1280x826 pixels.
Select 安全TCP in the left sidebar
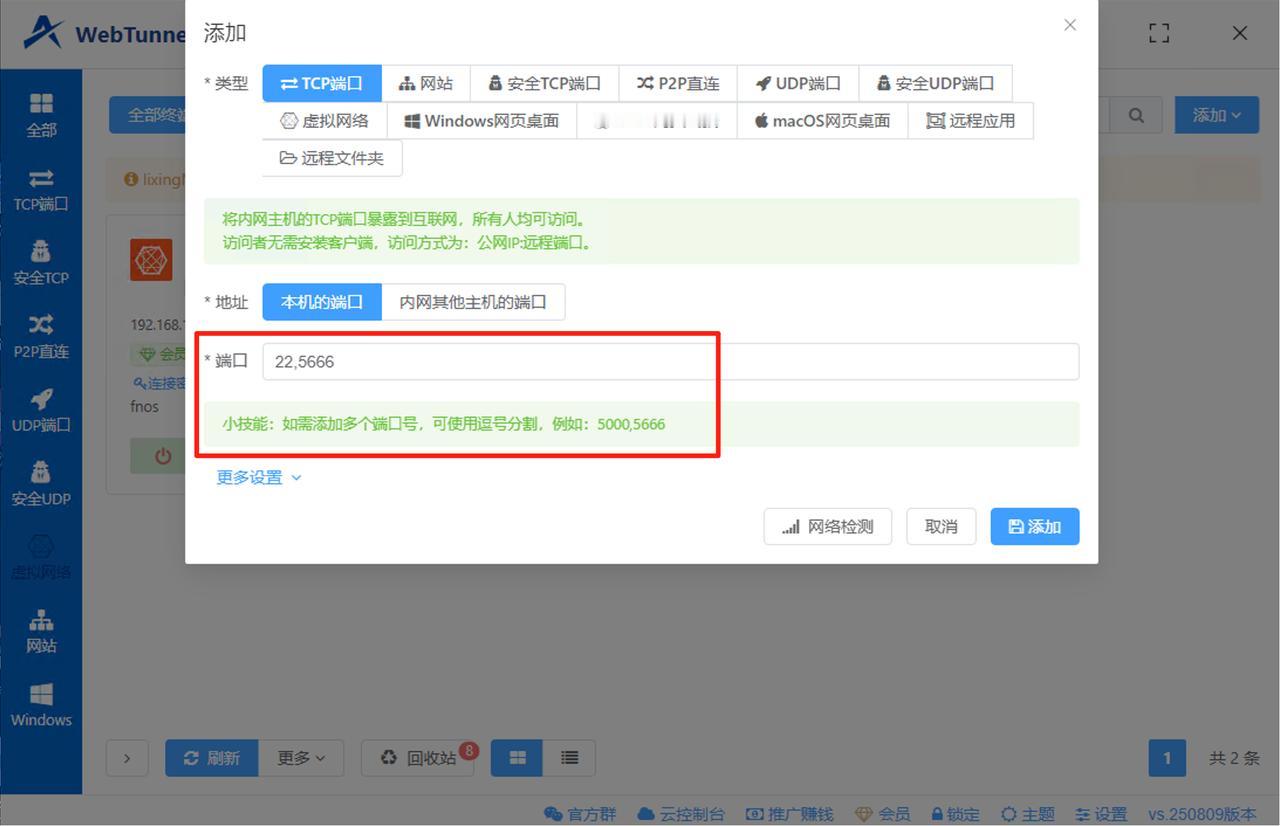40,263
